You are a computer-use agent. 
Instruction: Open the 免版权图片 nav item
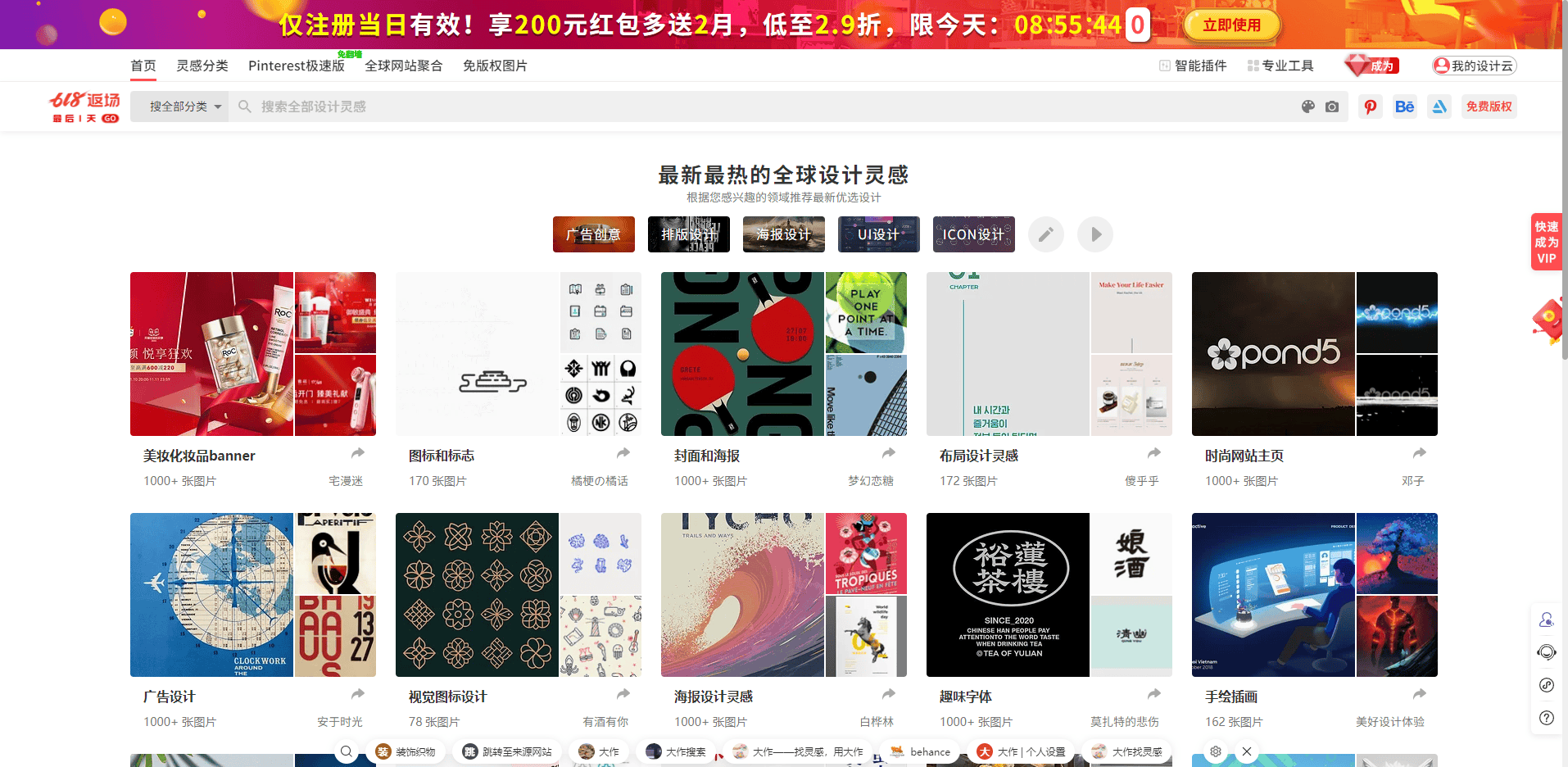point(495,66)
